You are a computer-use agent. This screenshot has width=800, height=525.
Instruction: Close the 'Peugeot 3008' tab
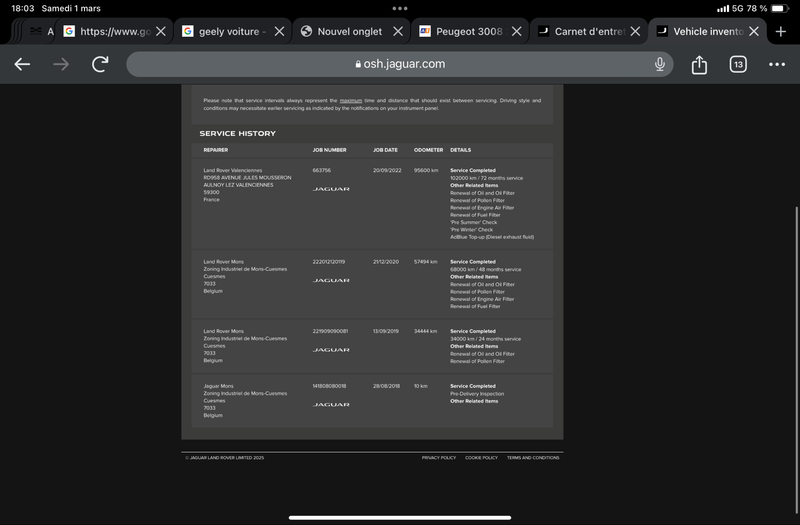point(516,32)
